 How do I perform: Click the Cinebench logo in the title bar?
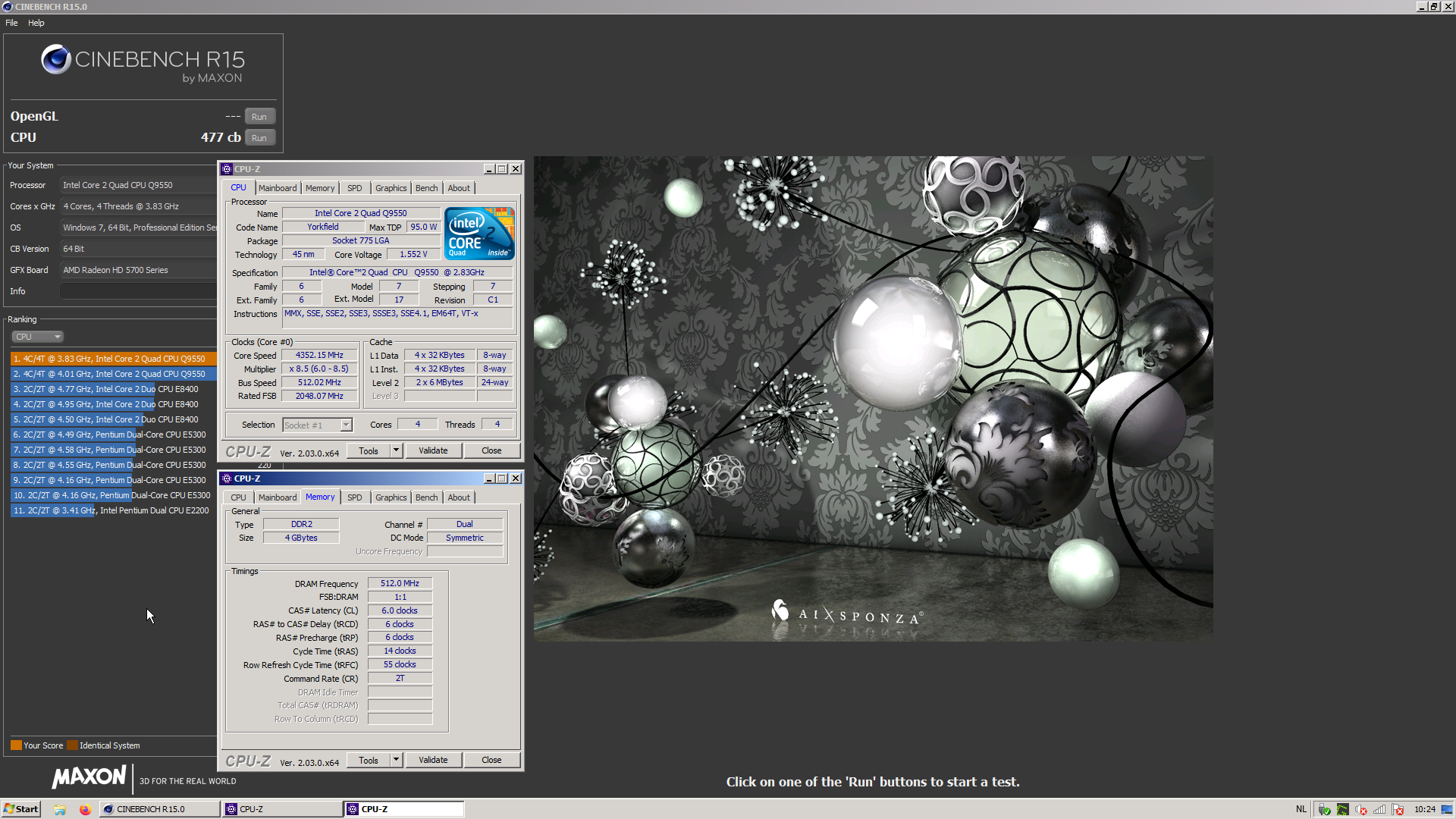click(x=8, y=7)
